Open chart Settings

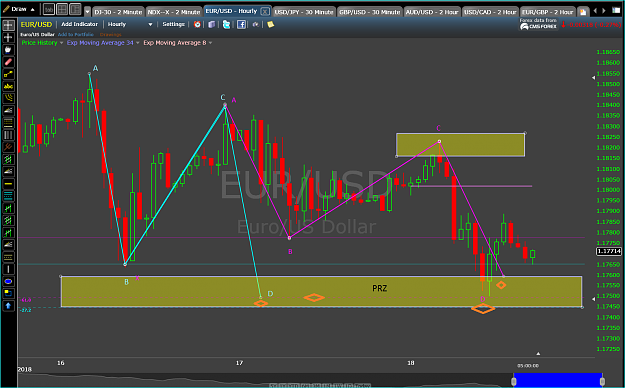[173, 24]
